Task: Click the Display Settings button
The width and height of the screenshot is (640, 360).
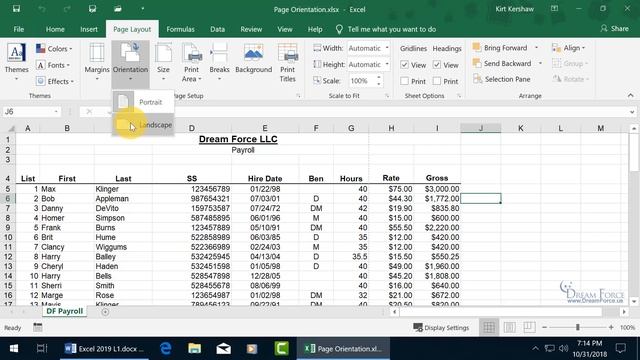Action: (x=441, y=327)
